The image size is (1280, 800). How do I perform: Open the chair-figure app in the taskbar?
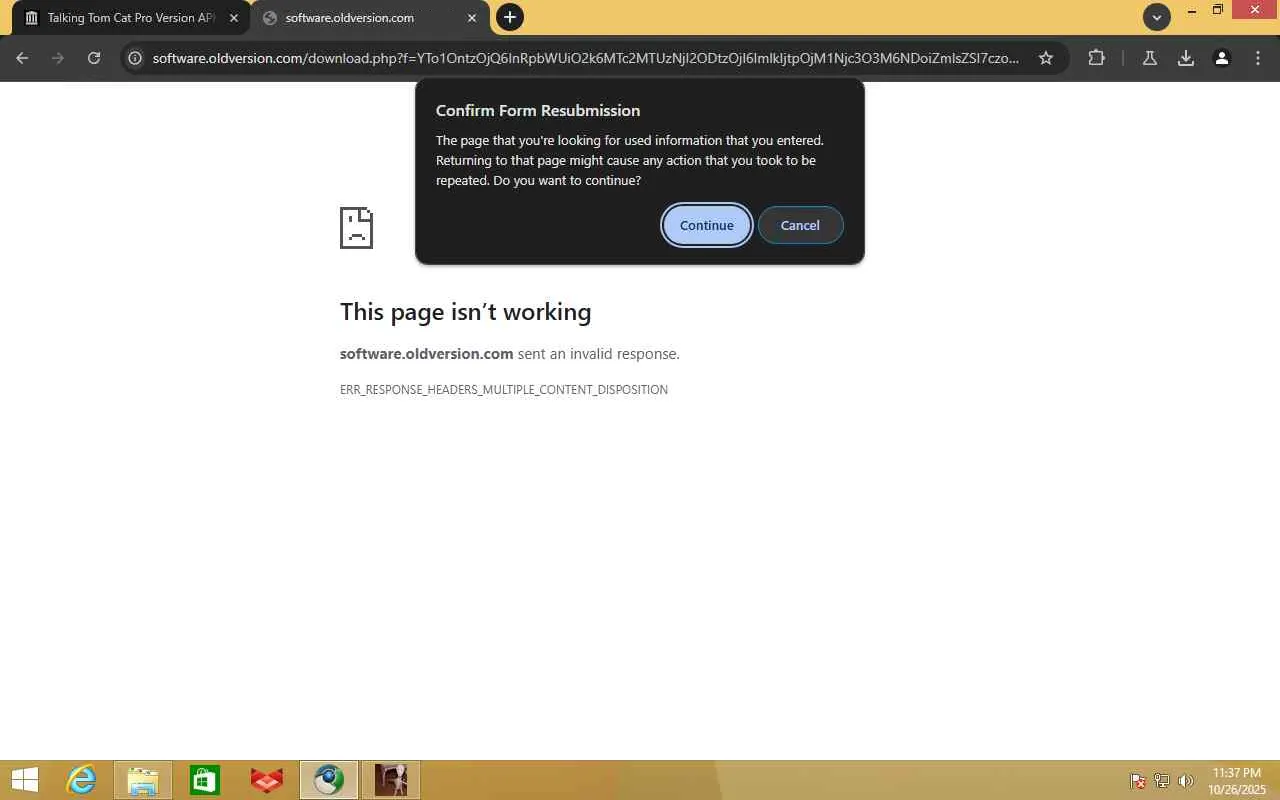391,780
